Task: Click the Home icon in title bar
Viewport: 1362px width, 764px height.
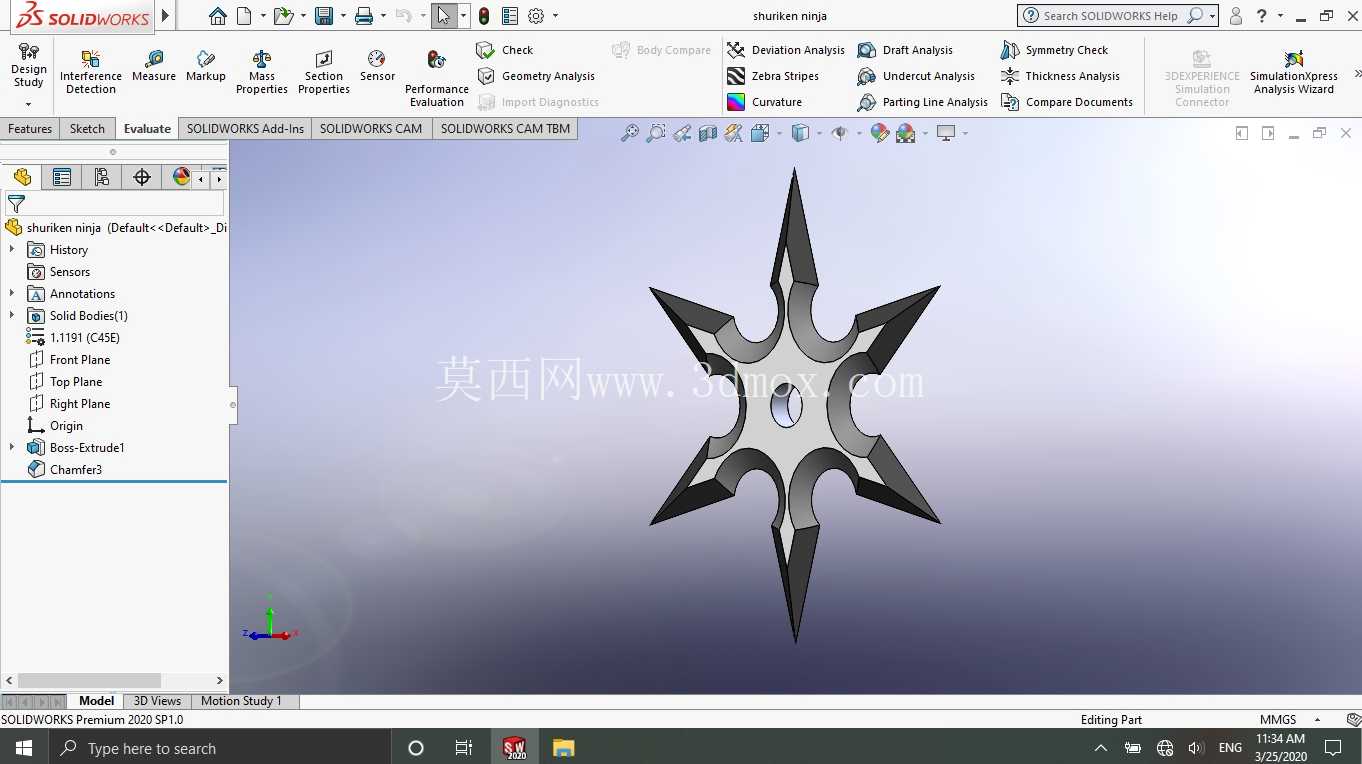Action: tap(218, 16)
